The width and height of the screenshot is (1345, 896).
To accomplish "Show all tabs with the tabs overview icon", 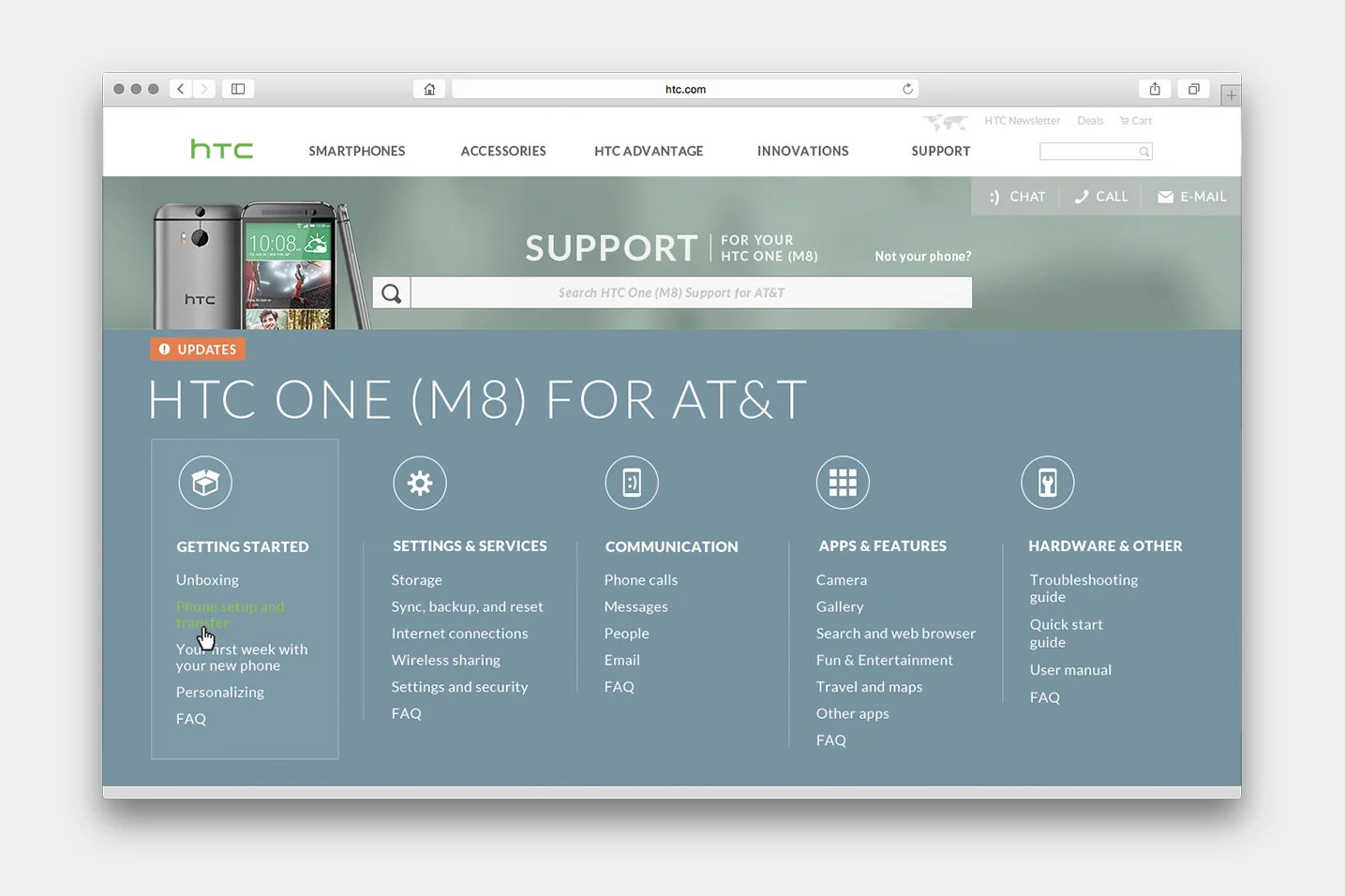I will tap(1193, 89).
